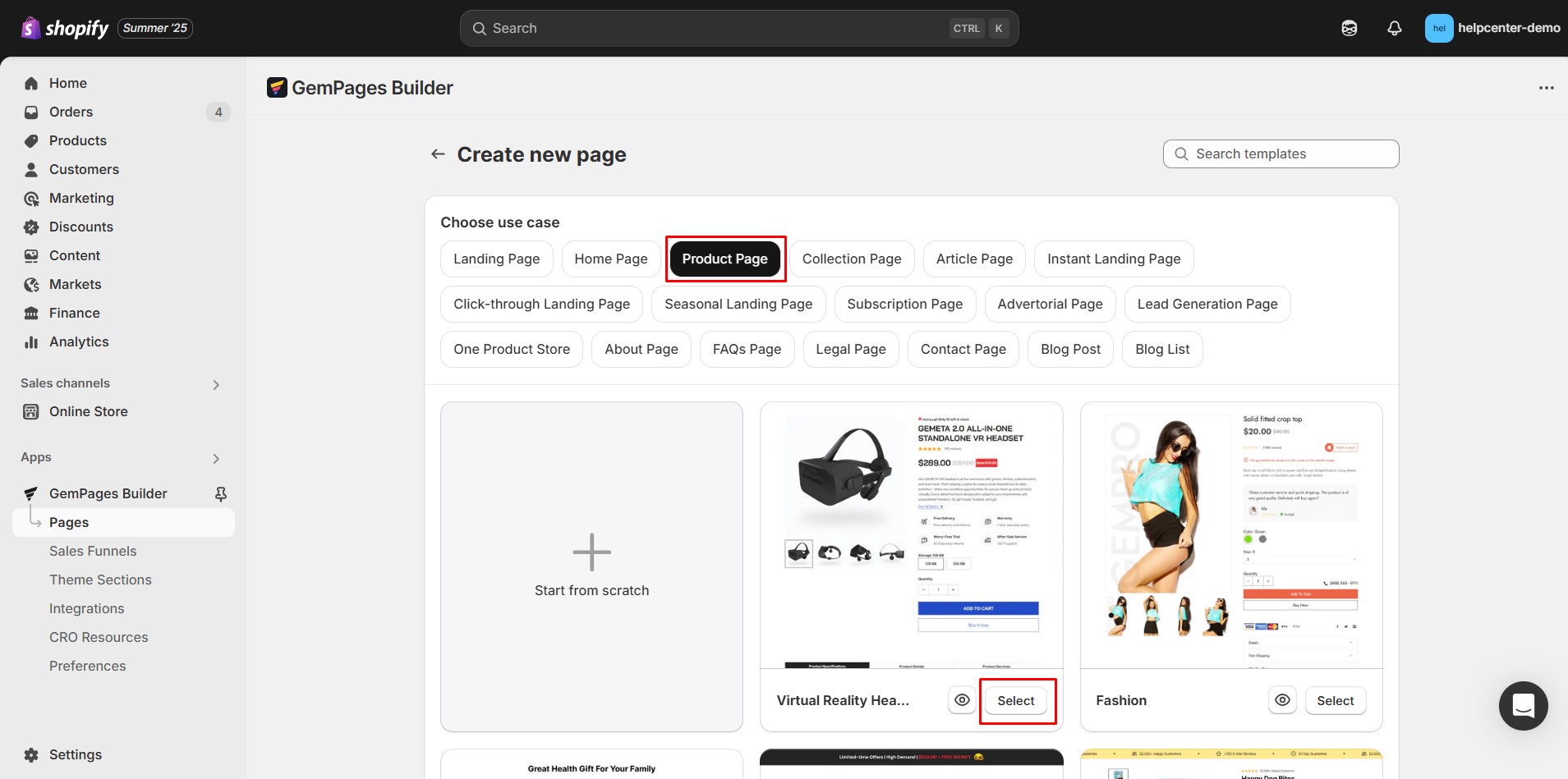Expand the Apps section
The height and width of the screenshot is (779, 1568).
click(215, 458)
